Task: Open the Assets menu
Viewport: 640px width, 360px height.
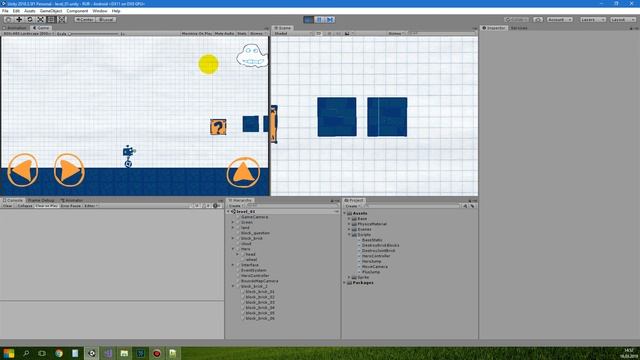Action: pos(29,11)
